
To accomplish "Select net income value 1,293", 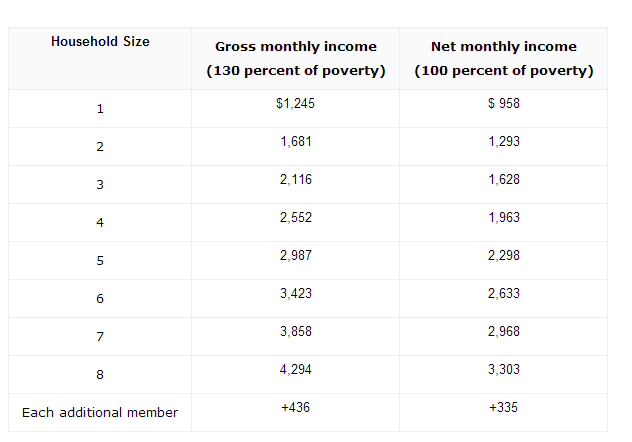I will coord(503,142).
